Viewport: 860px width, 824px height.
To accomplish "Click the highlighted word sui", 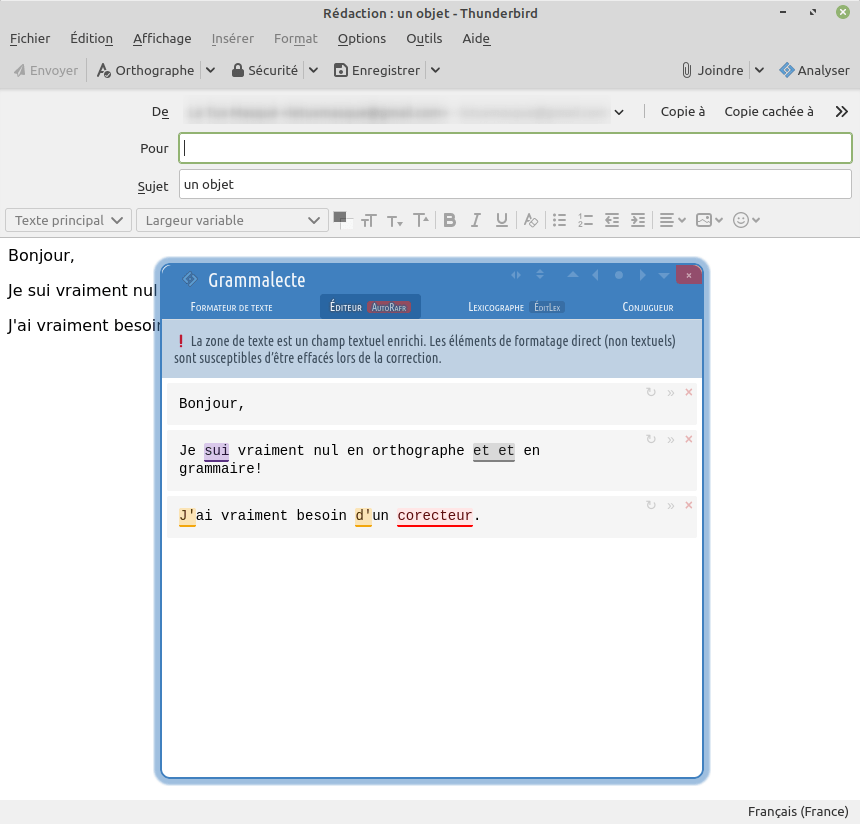I will click(x=217, y=451).
